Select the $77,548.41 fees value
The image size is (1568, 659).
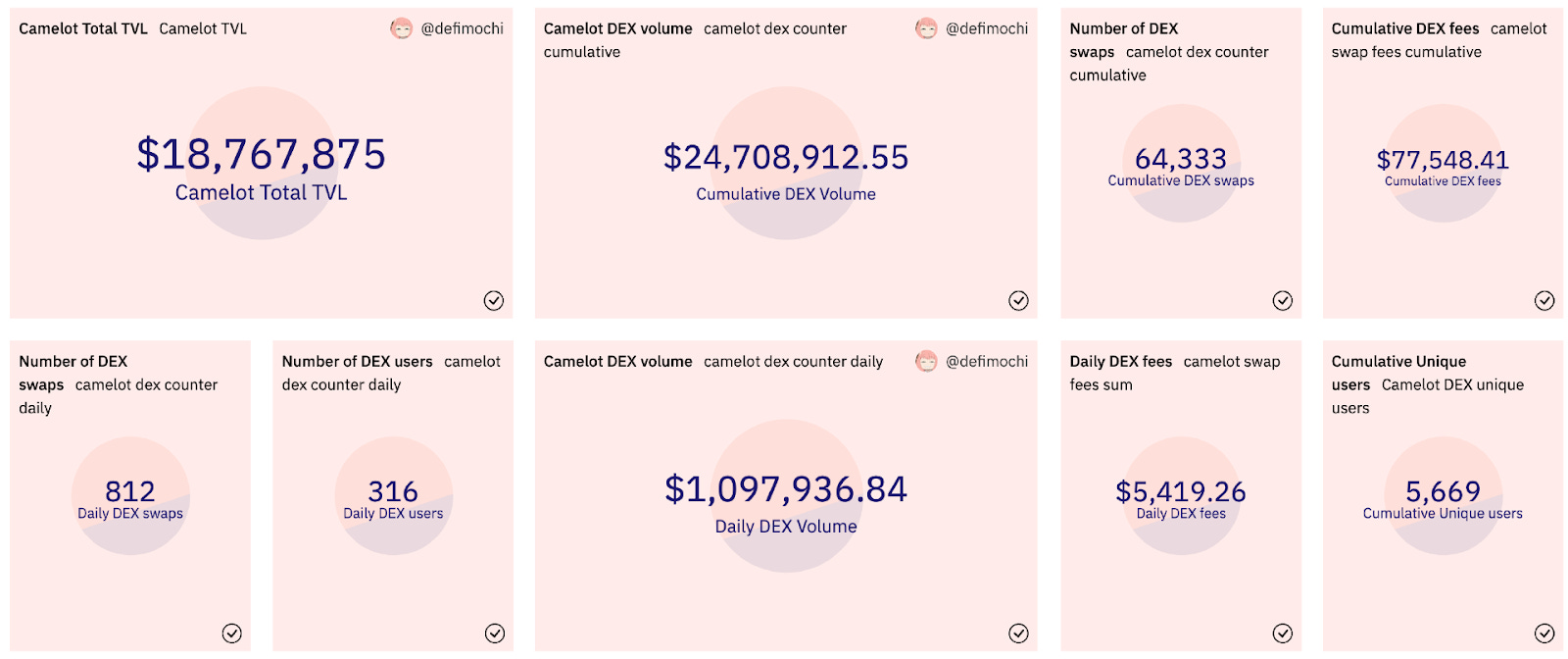(1443, 160)
